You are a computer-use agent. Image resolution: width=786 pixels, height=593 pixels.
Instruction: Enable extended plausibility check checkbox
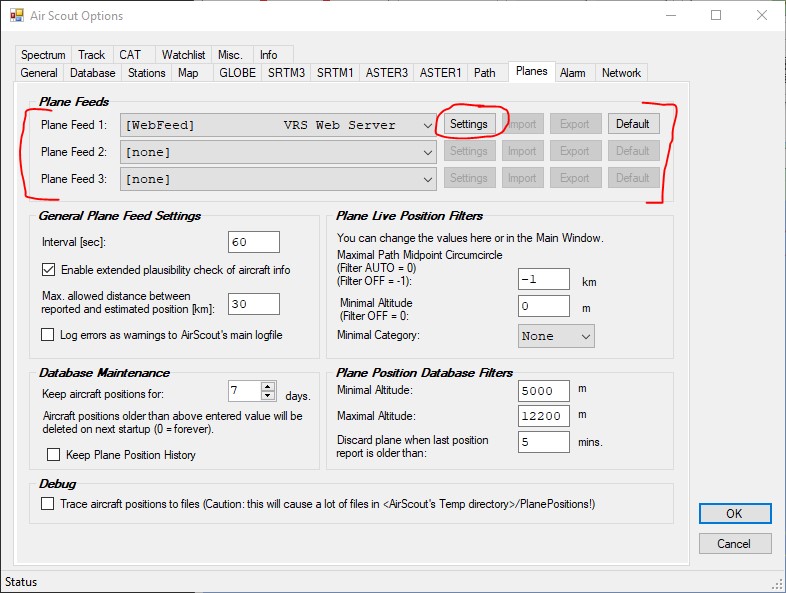[49, 270]
